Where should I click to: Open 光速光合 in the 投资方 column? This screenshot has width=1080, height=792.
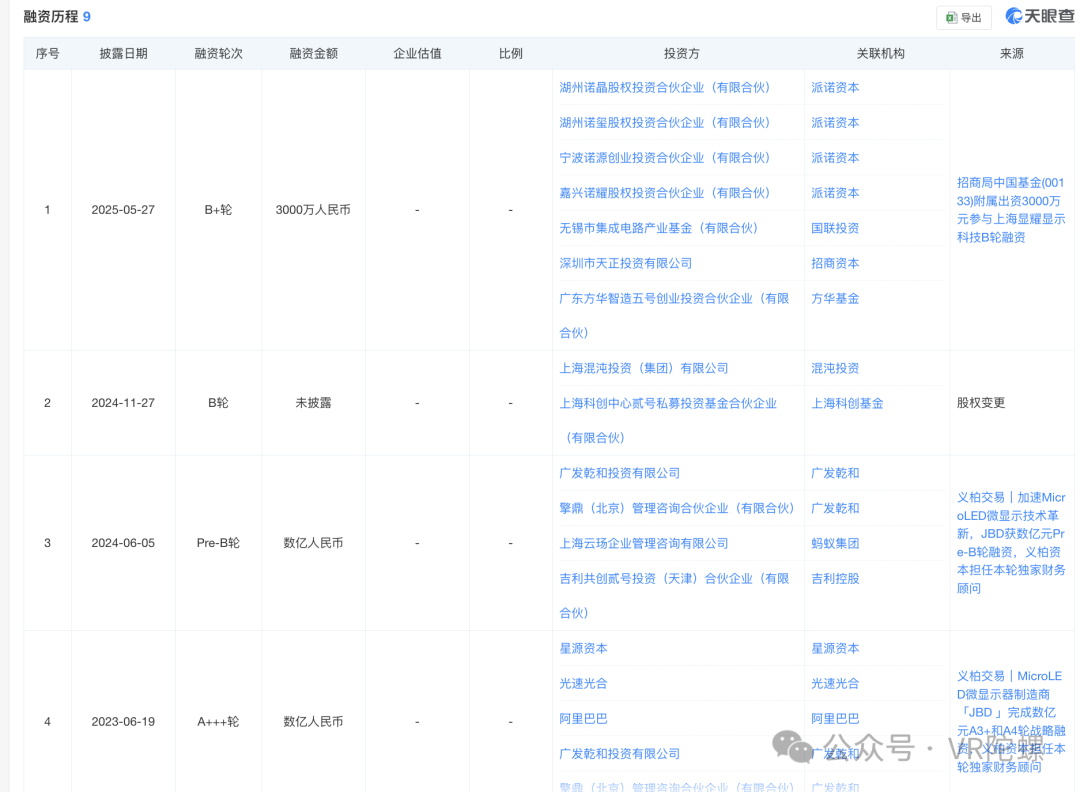(x=583, y=684)
